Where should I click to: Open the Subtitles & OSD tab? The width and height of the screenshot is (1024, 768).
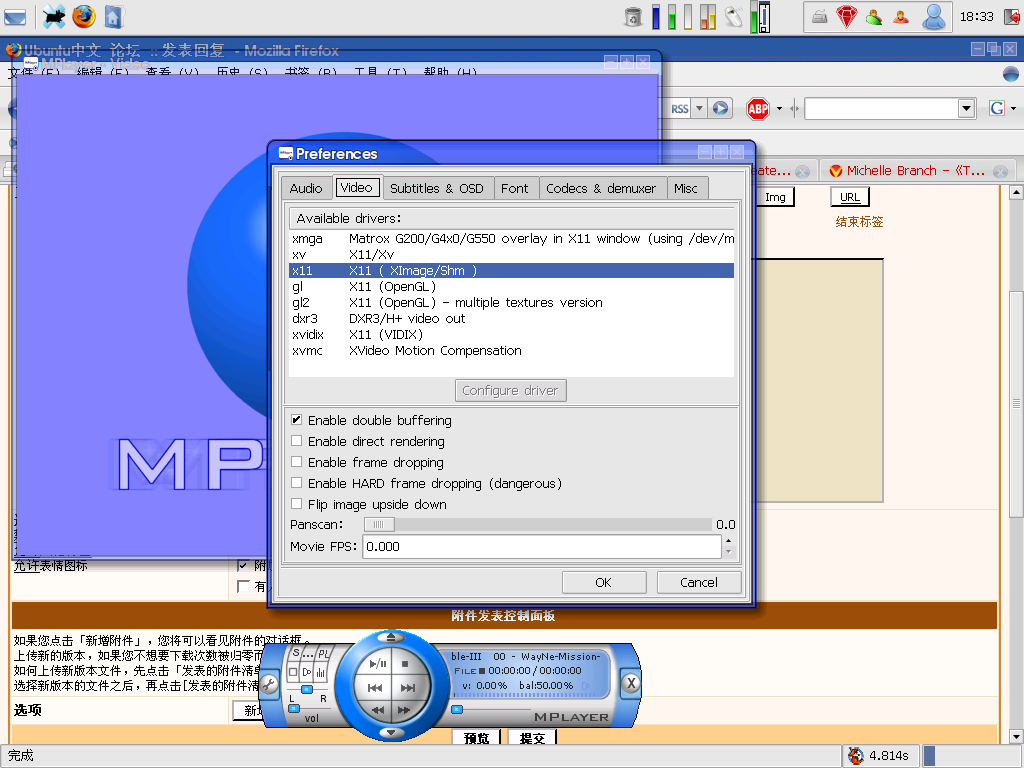(x=437, y=188)
